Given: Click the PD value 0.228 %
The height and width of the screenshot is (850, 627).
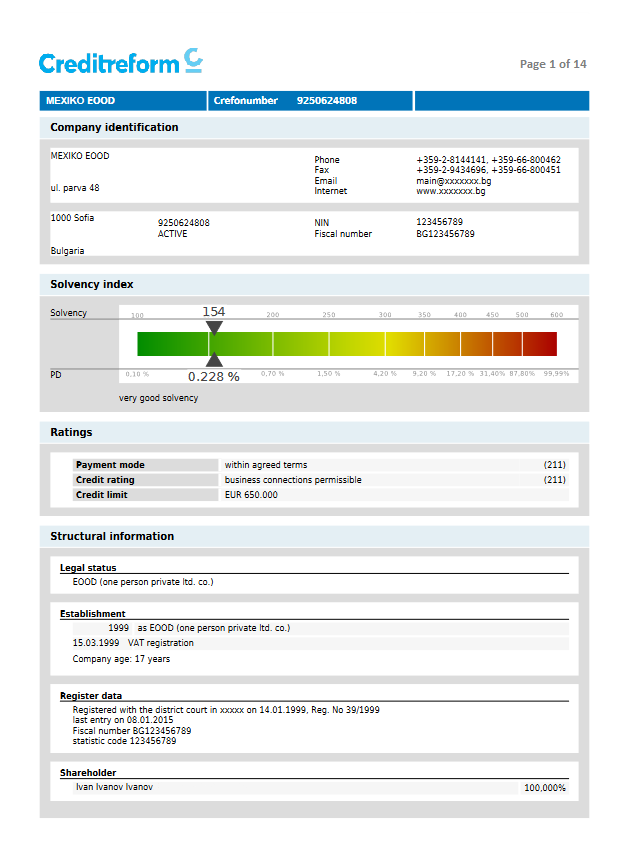Looking at the screenshot, I should 214,377.
